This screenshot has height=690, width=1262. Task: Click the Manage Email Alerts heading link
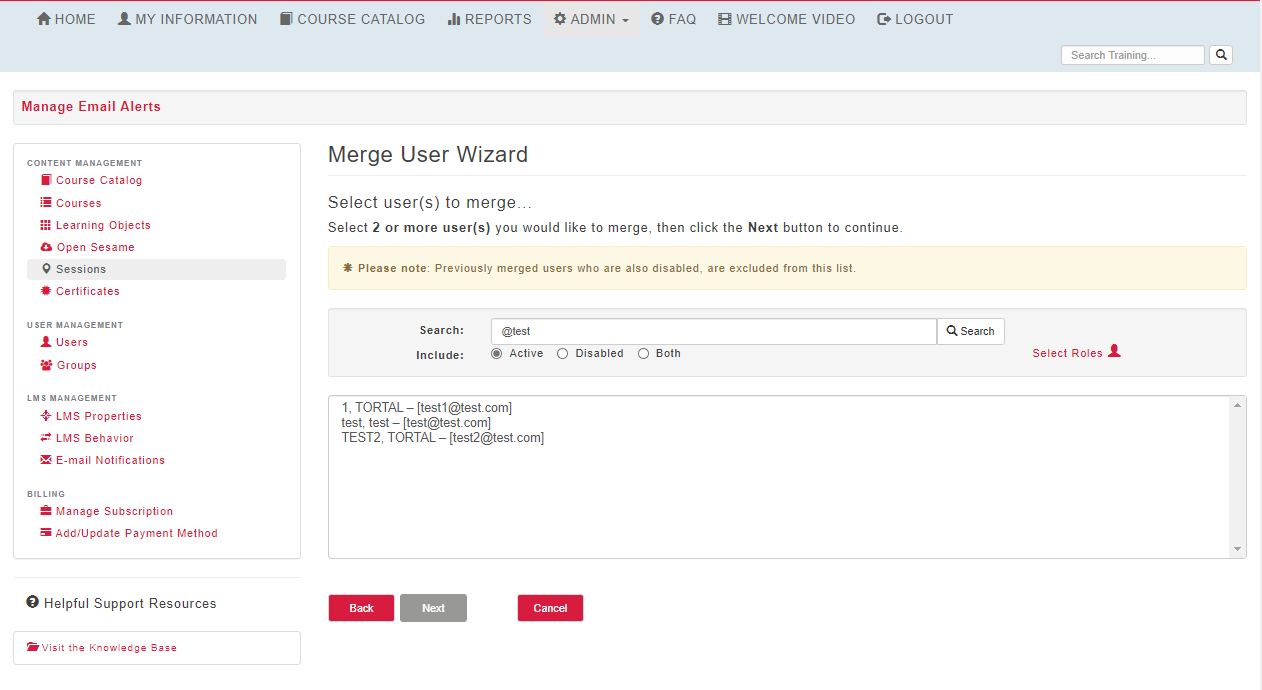coord(91,107)
